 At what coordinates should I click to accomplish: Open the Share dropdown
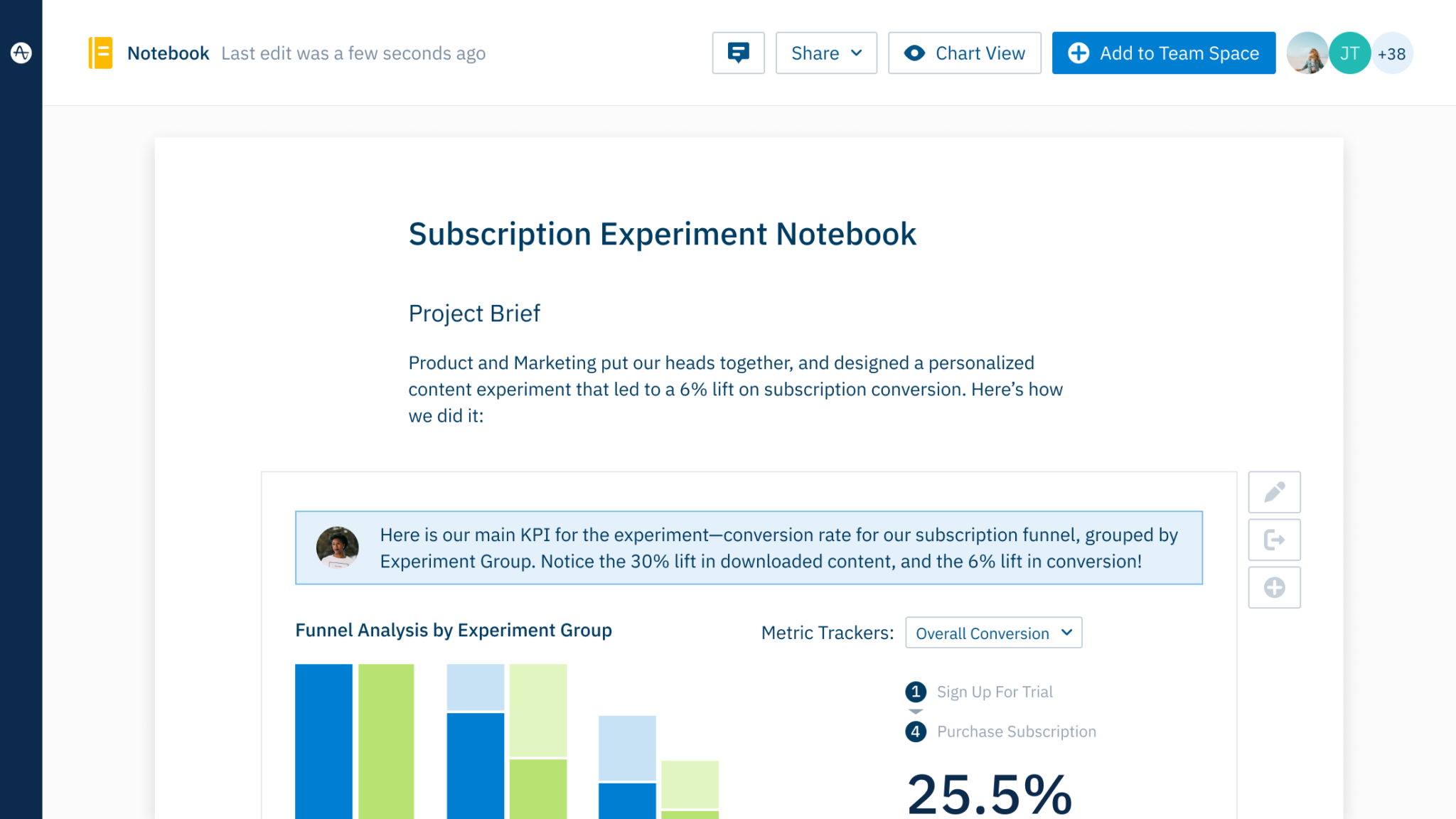point(826,53)
